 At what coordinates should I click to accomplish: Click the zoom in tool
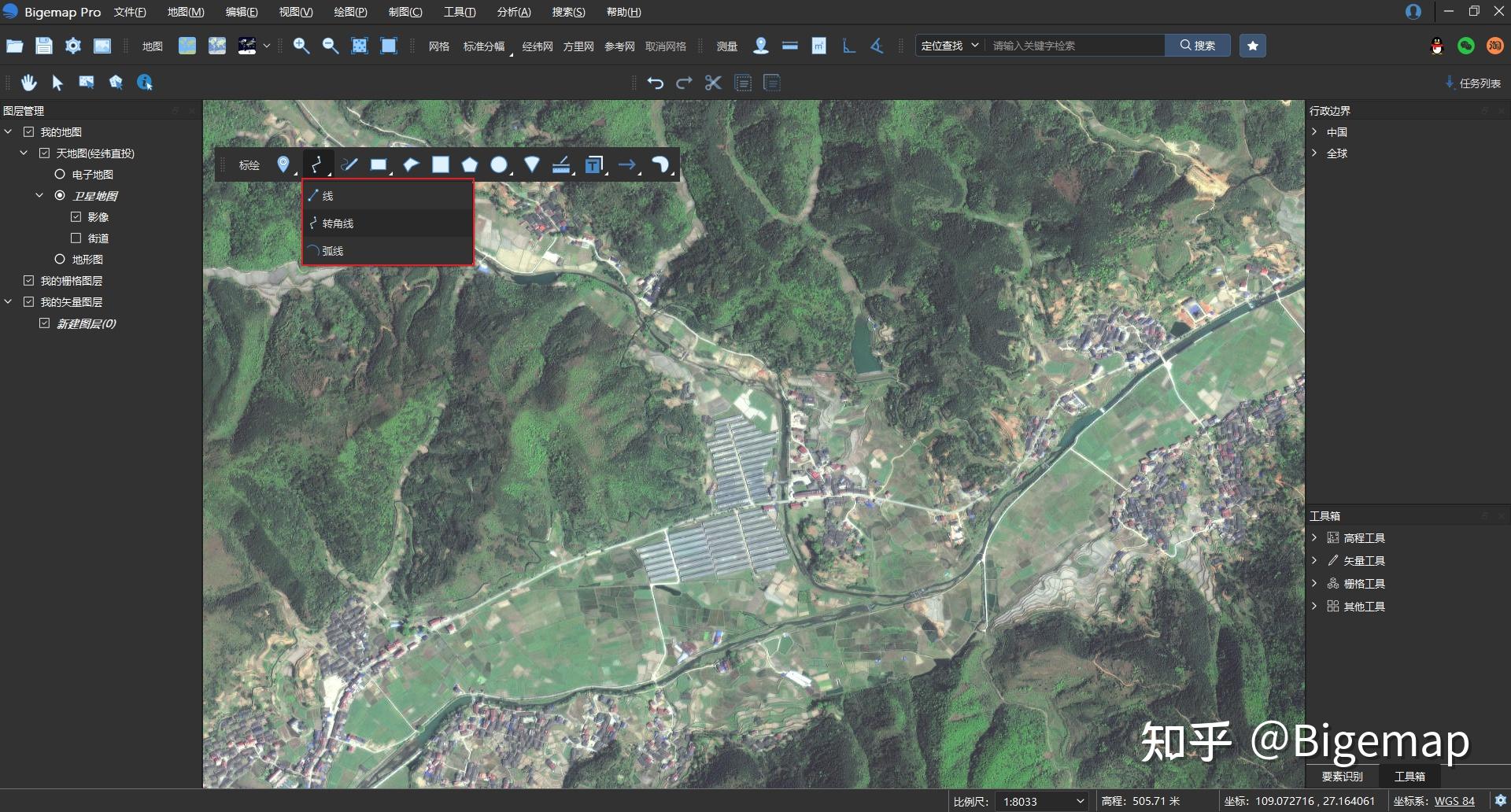[301, 46]
